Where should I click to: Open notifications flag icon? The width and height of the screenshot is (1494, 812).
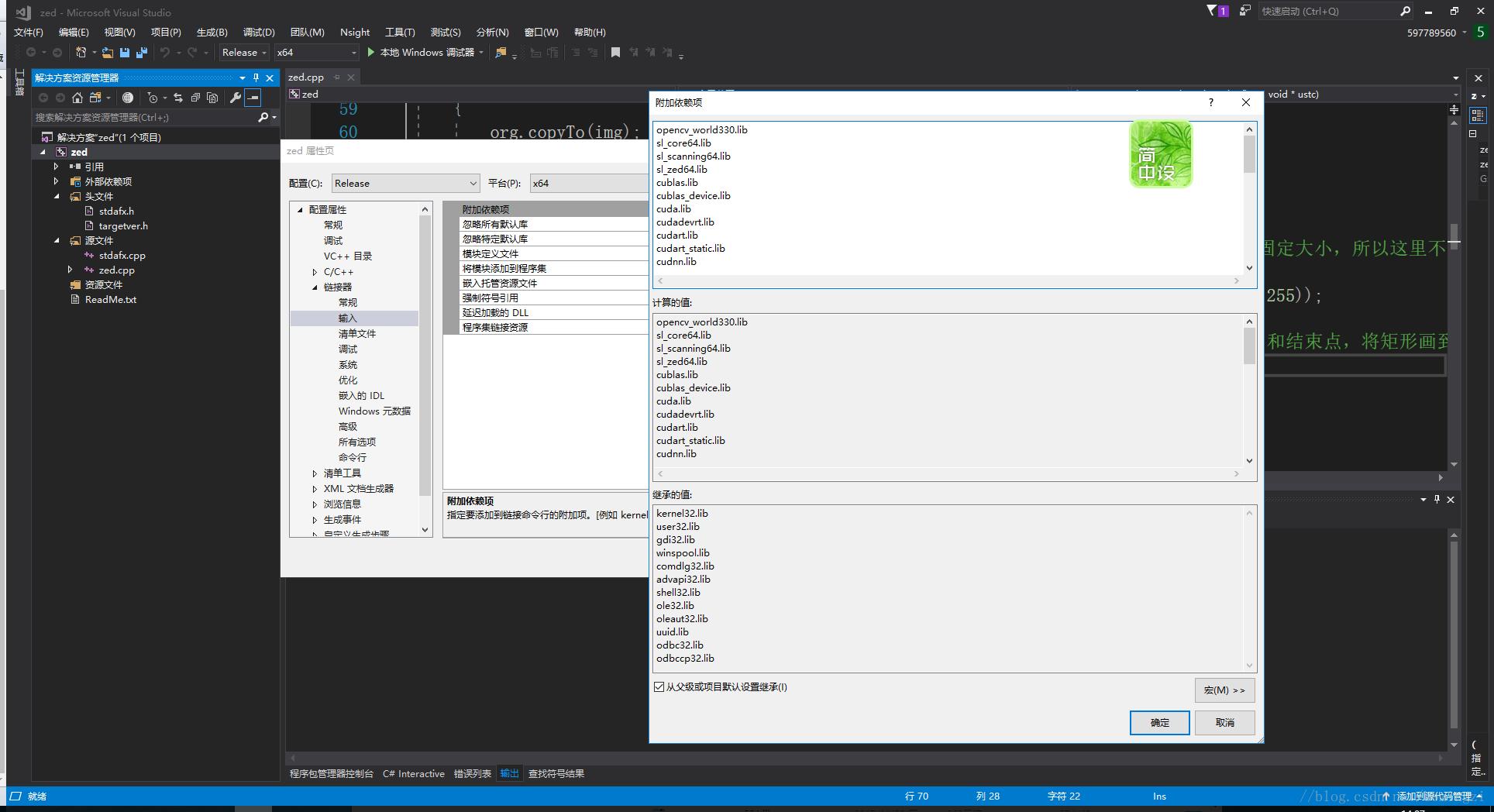1212,11
